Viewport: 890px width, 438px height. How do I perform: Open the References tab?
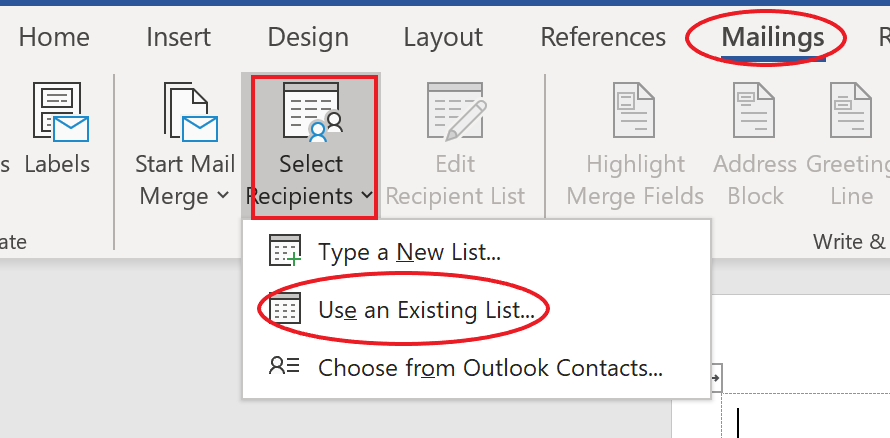603,38
